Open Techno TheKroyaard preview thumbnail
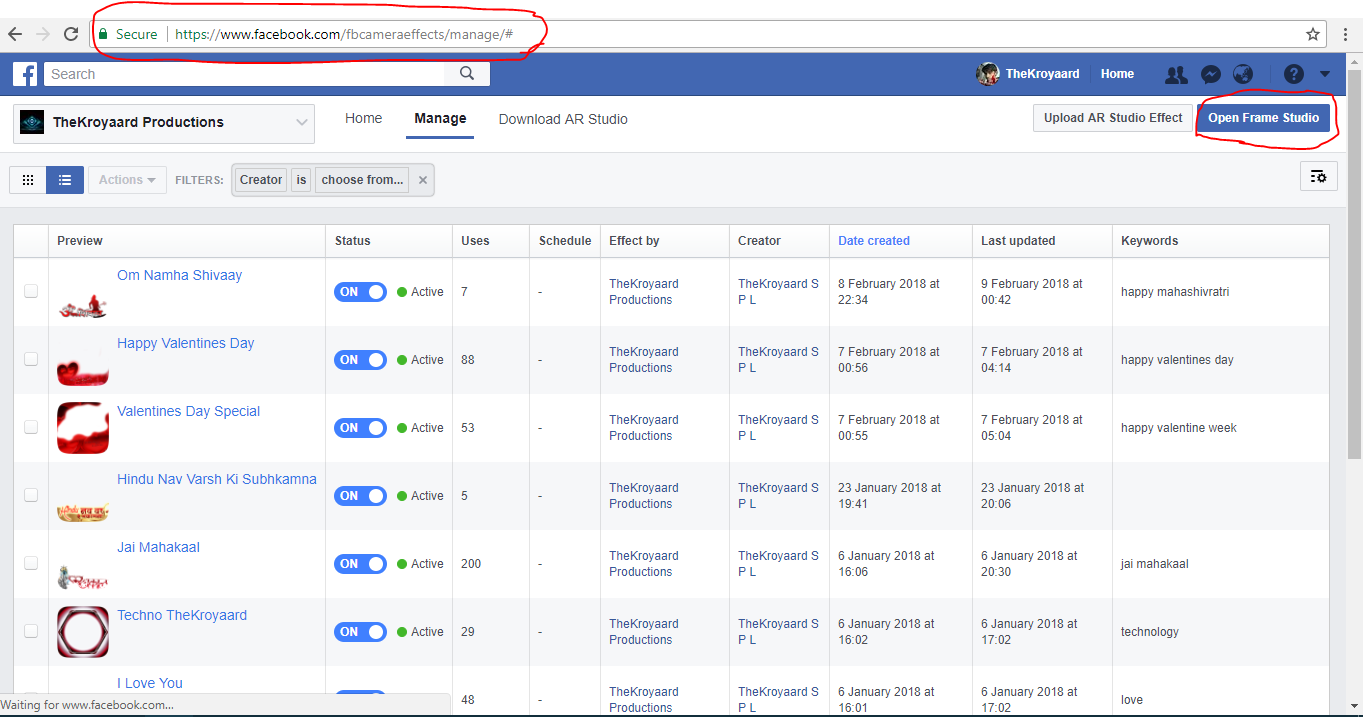The image size is (1363, 717). [83, 633]
